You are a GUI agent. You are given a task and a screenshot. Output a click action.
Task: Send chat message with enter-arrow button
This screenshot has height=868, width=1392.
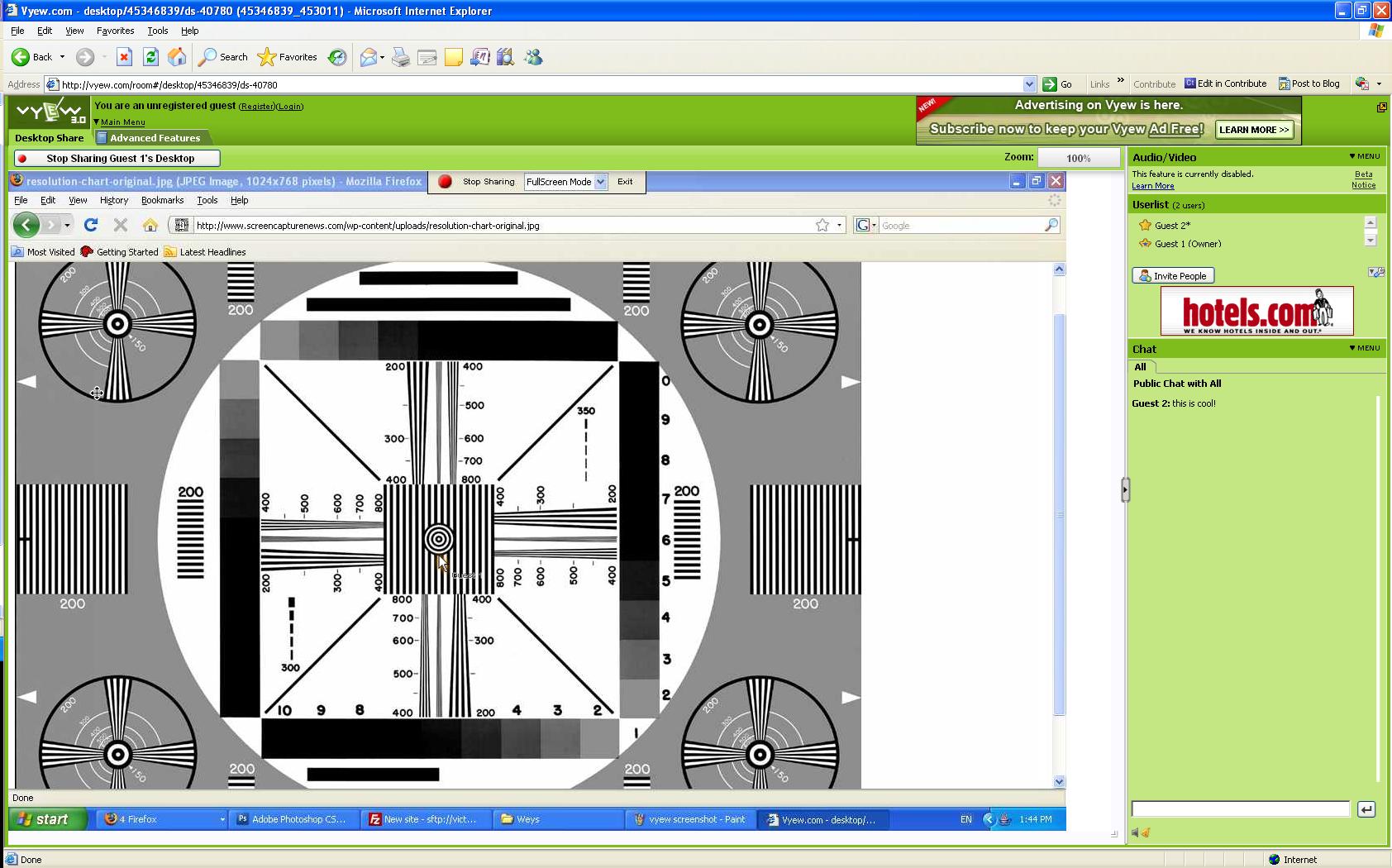point(1366,809)
